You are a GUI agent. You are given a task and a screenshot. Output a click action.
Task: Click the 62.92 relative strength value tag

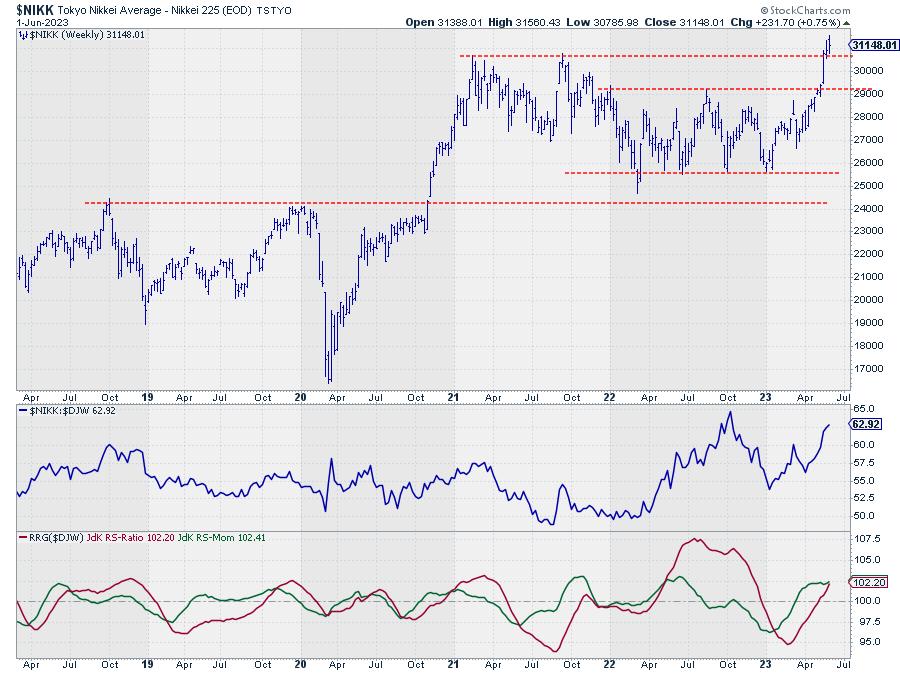click(866, 424)
